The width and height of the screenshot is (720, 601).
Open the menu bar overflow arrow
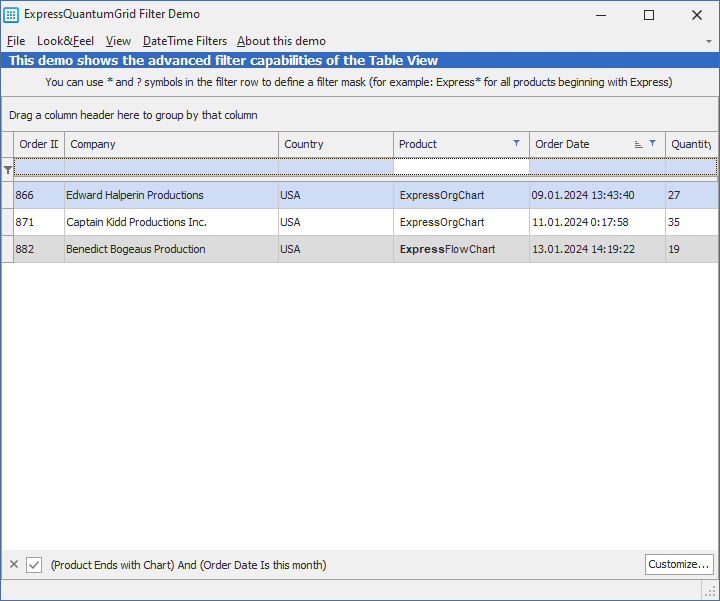[709, 41]
